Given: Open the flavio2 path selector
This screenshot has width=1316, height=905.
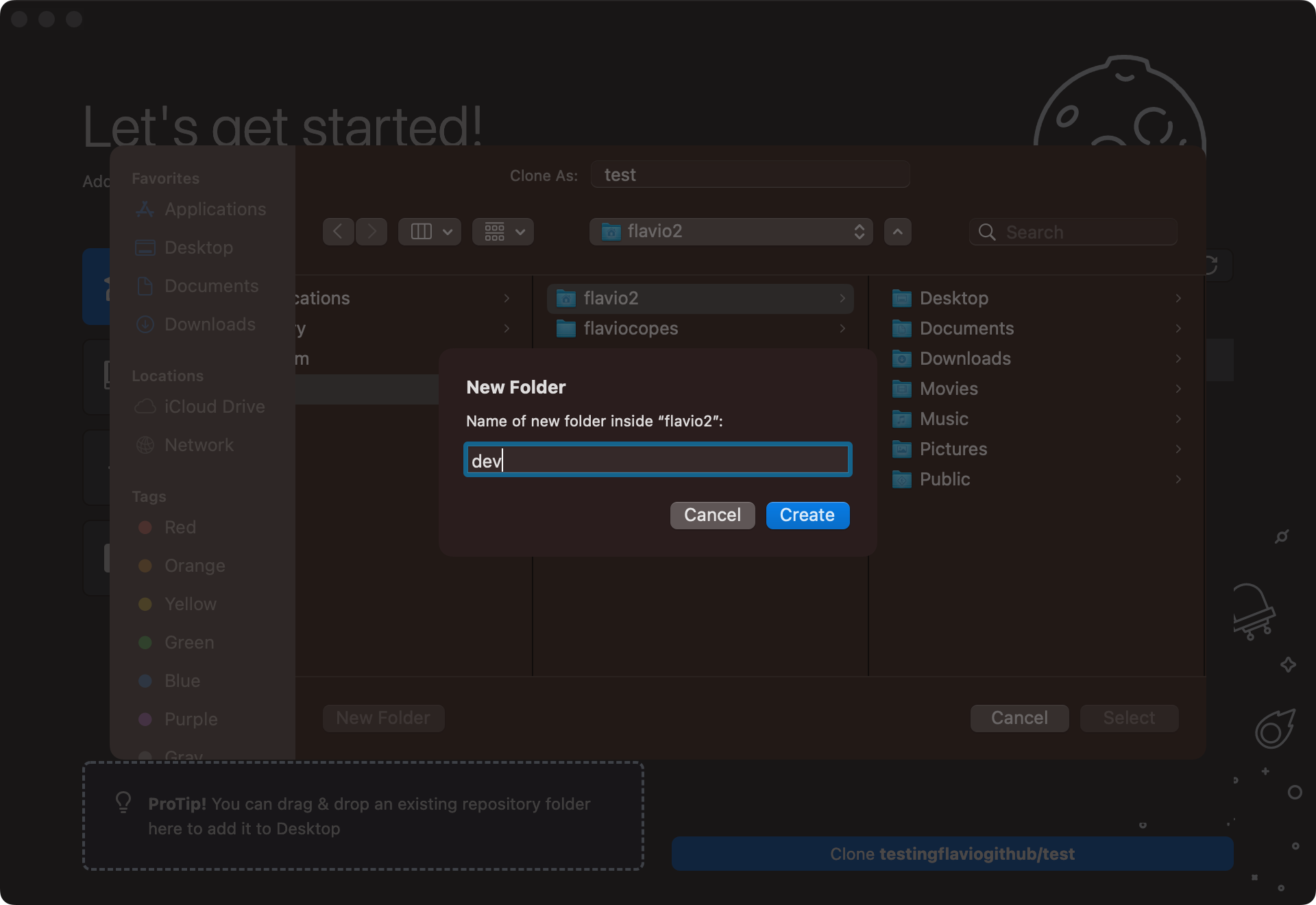Looking at the screenshot, I should [x=731, y=231].
